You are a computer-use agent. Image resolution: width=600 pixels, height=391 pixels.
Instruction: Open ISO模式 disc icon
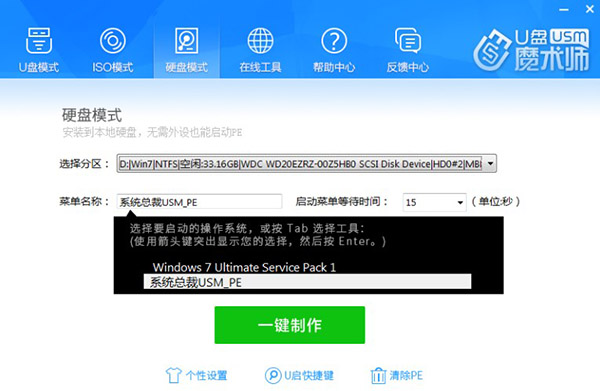point(112,40)
